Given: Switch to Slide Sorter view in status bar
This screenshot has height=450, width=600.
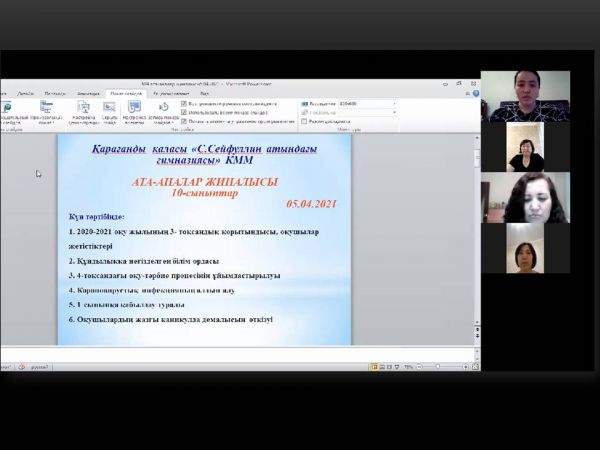Looking at the screenshot, I should (x=382, y=367).
